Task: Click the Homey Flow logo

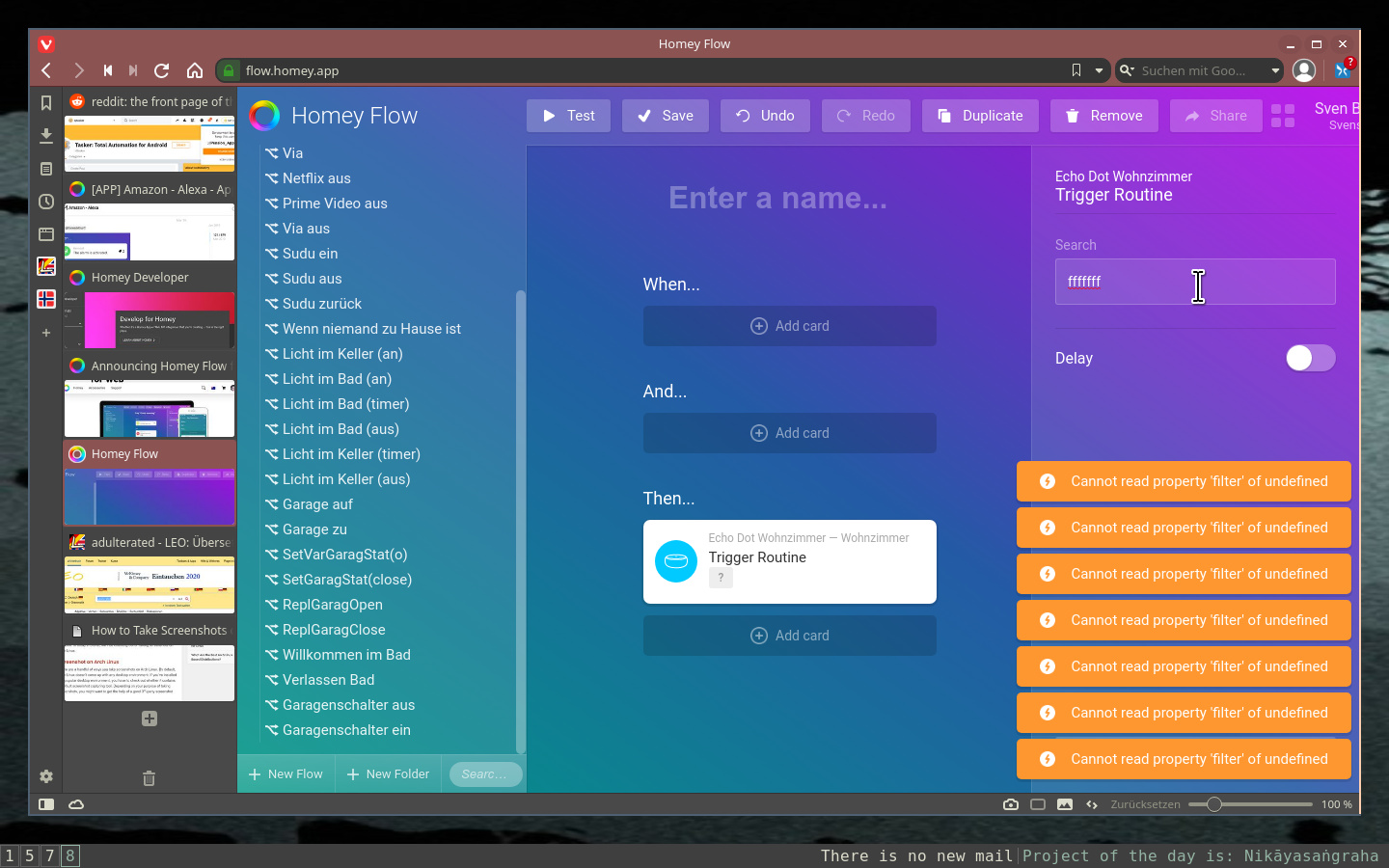Action: click(264, 116)
